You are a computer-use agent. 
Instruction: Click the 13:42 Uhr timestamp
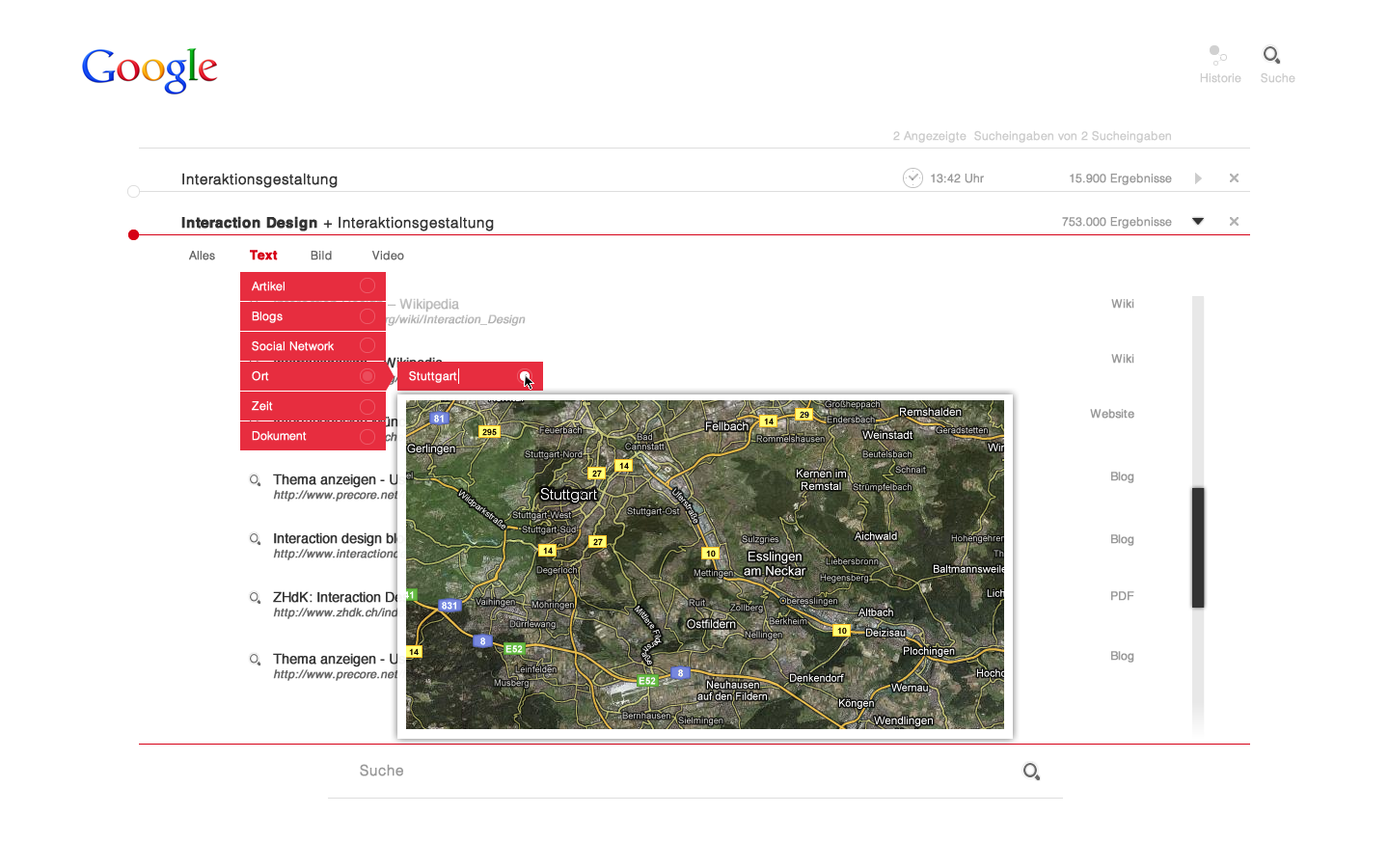click(957, 178)
